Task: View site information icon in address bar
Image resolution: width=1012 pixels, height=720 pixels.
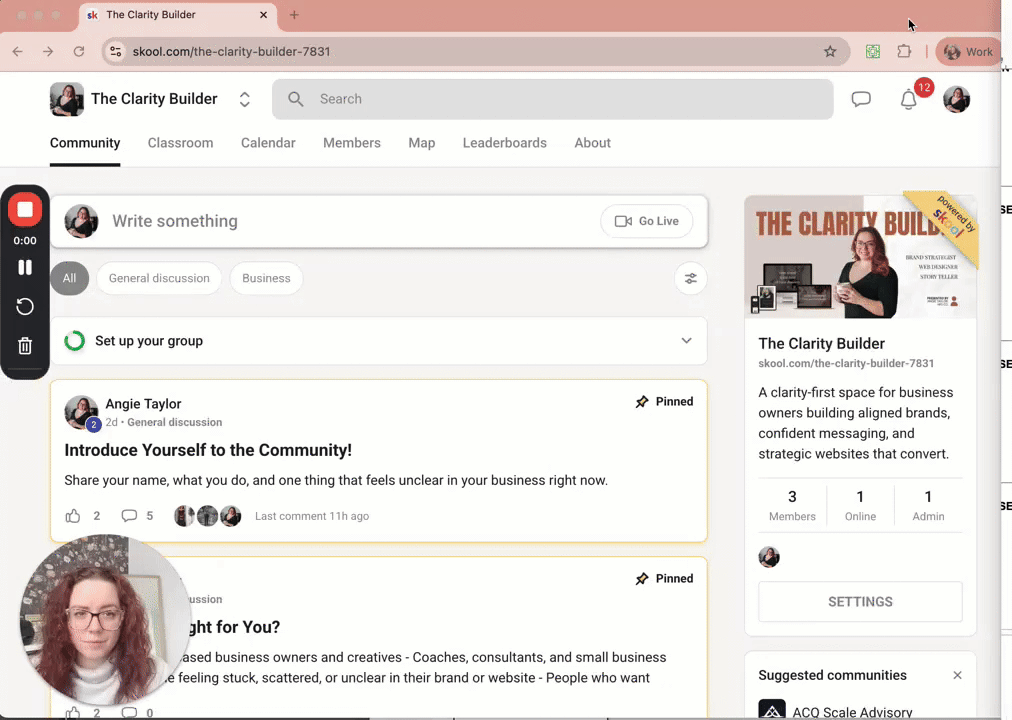Action: point(116,52)
